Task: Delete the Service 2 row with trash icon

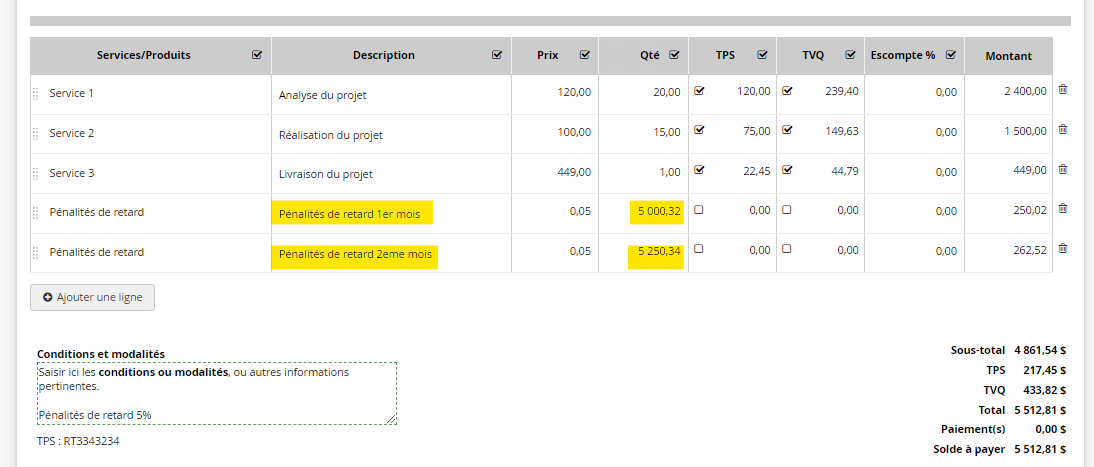Action: pyautogui.click(x=1063, y=130)
